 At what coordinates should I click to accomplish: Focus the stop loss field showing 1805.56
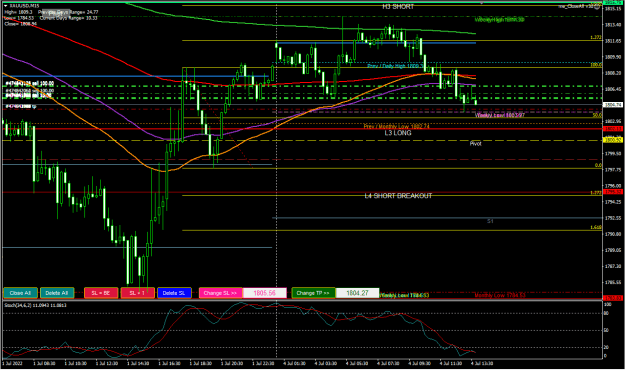pos(265,293)
